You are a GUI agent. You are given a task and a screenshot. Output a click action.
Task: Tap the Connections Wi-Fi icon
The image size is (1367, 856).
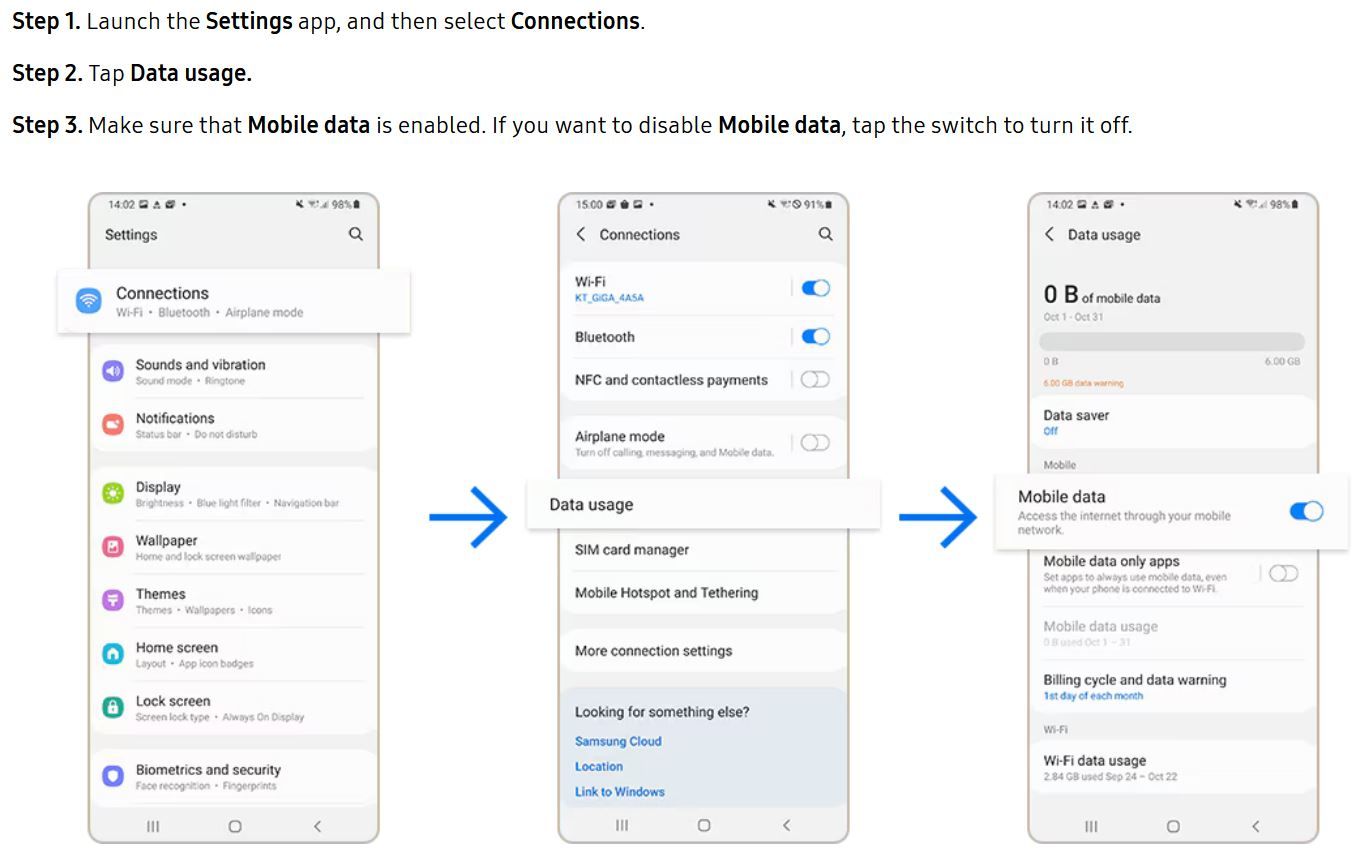(89, 301)
